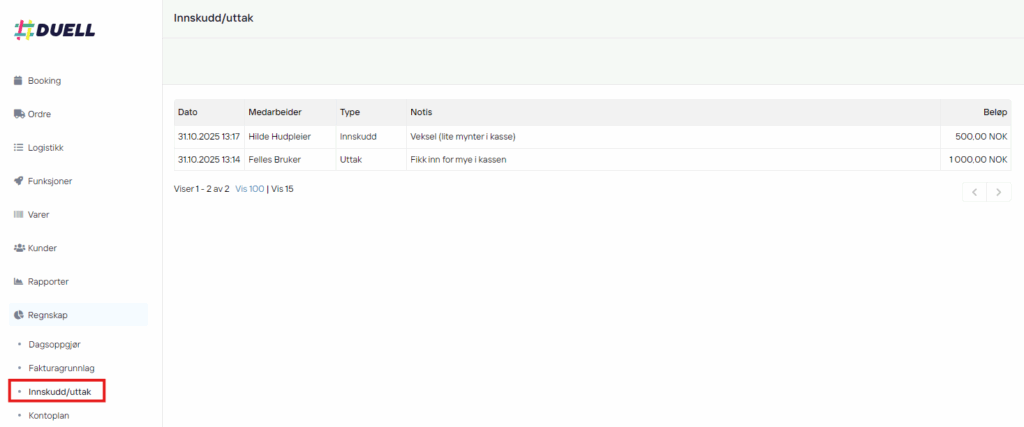Sort by the Dato column header
Screen dimensions: 1024x427
point(188,112)
